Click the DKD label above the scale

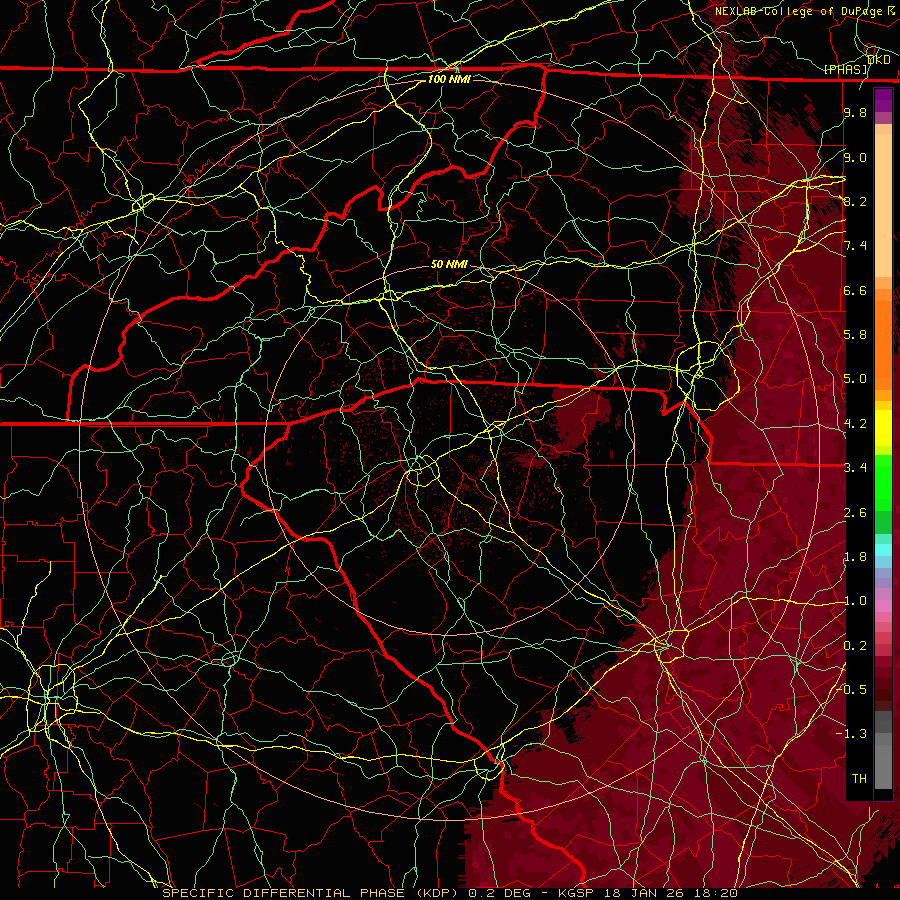[879, 60]
